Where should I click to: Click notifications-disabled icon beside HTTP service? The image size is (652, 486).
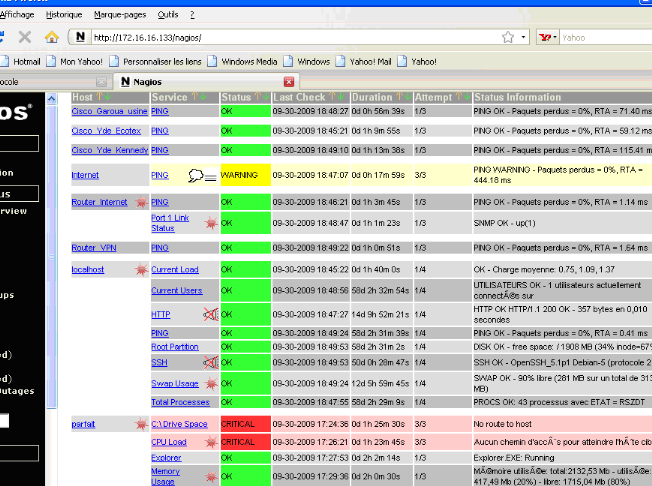pyautogui.click(x=210, y=315)
